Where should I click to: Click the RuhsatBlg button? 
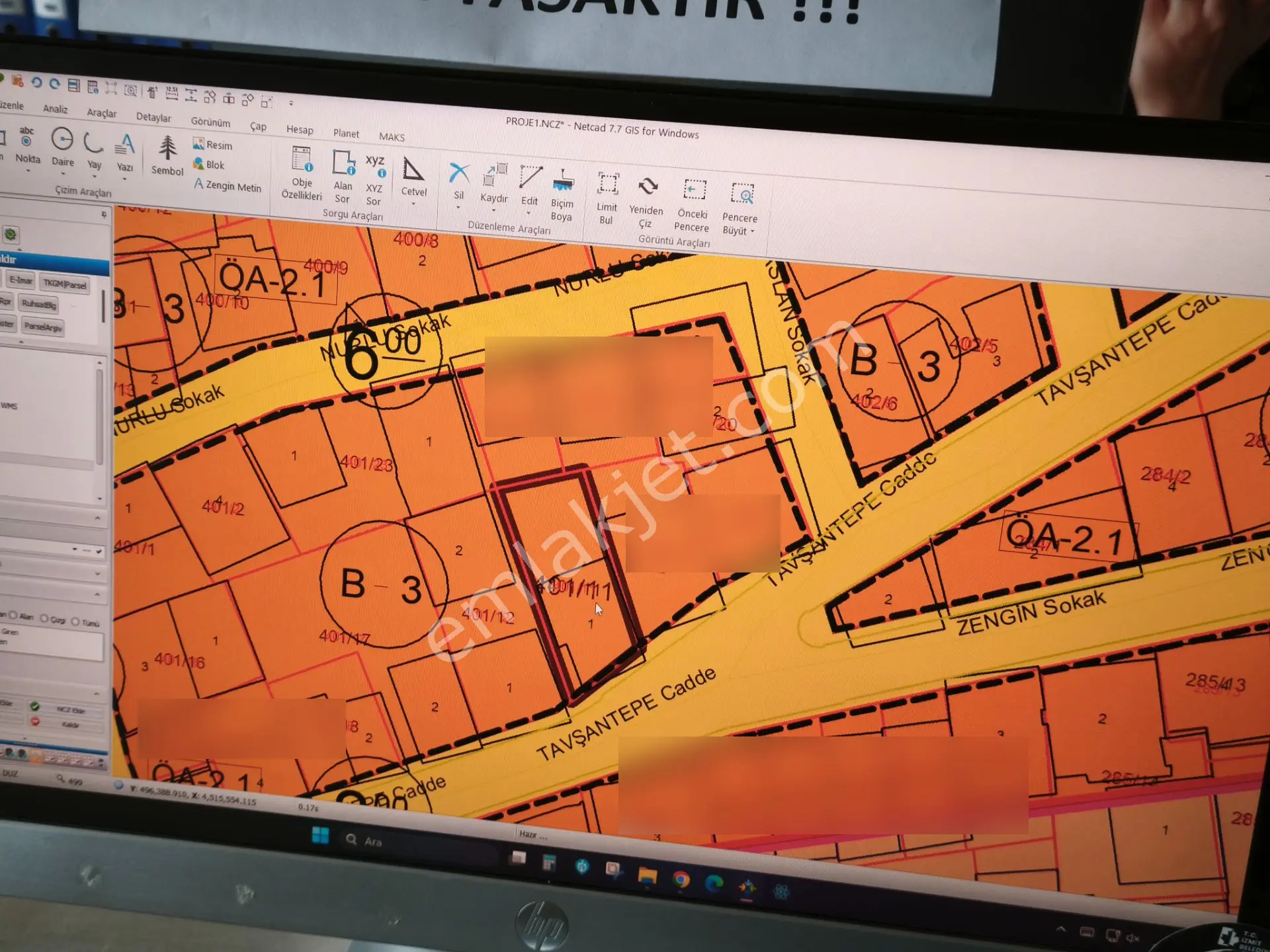38,304
